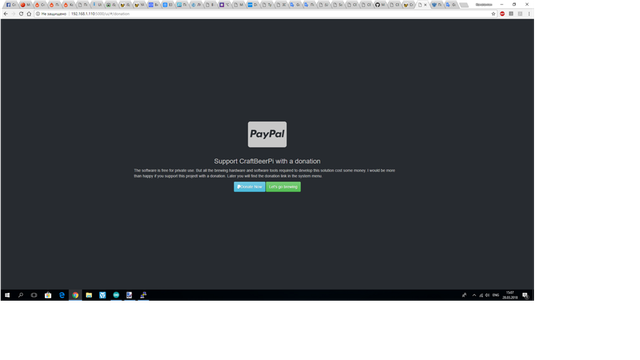This screenshot has height=360, width=640.
Task: Click the Let's go brewing button
Action: click(283, 187)
